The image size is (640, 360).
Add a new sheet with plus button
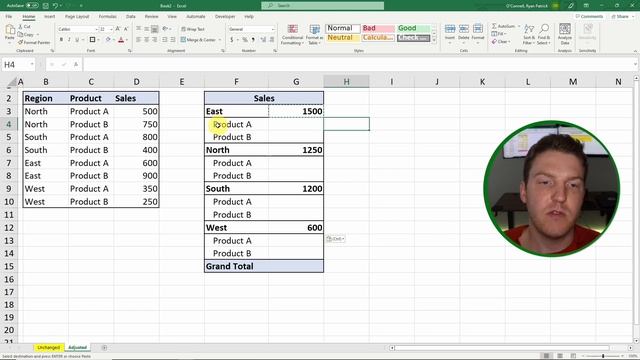point(104,348)
